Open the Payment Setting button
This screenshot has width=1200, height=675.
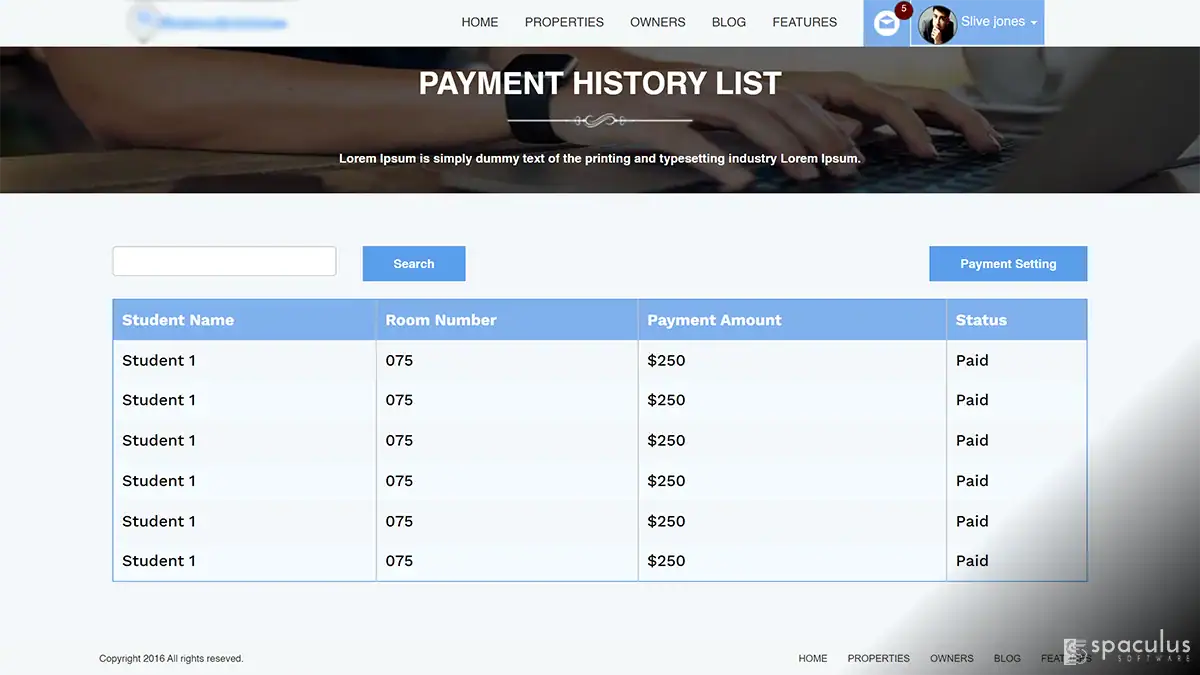(x=1008, y=264)
